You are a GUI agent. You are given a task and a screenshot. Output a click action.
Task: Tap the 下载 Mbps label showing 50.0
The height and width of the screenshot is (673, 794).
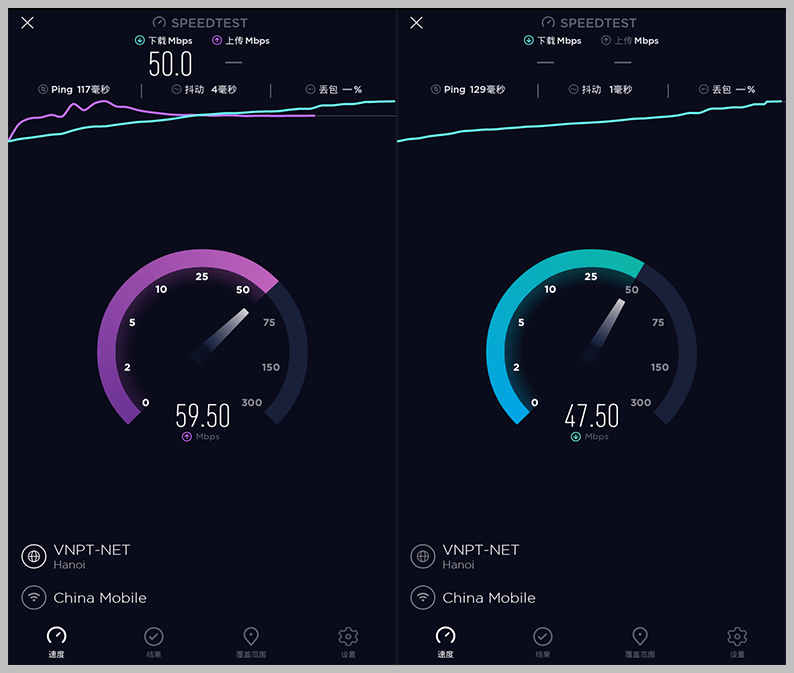click(x=163, y=41)
